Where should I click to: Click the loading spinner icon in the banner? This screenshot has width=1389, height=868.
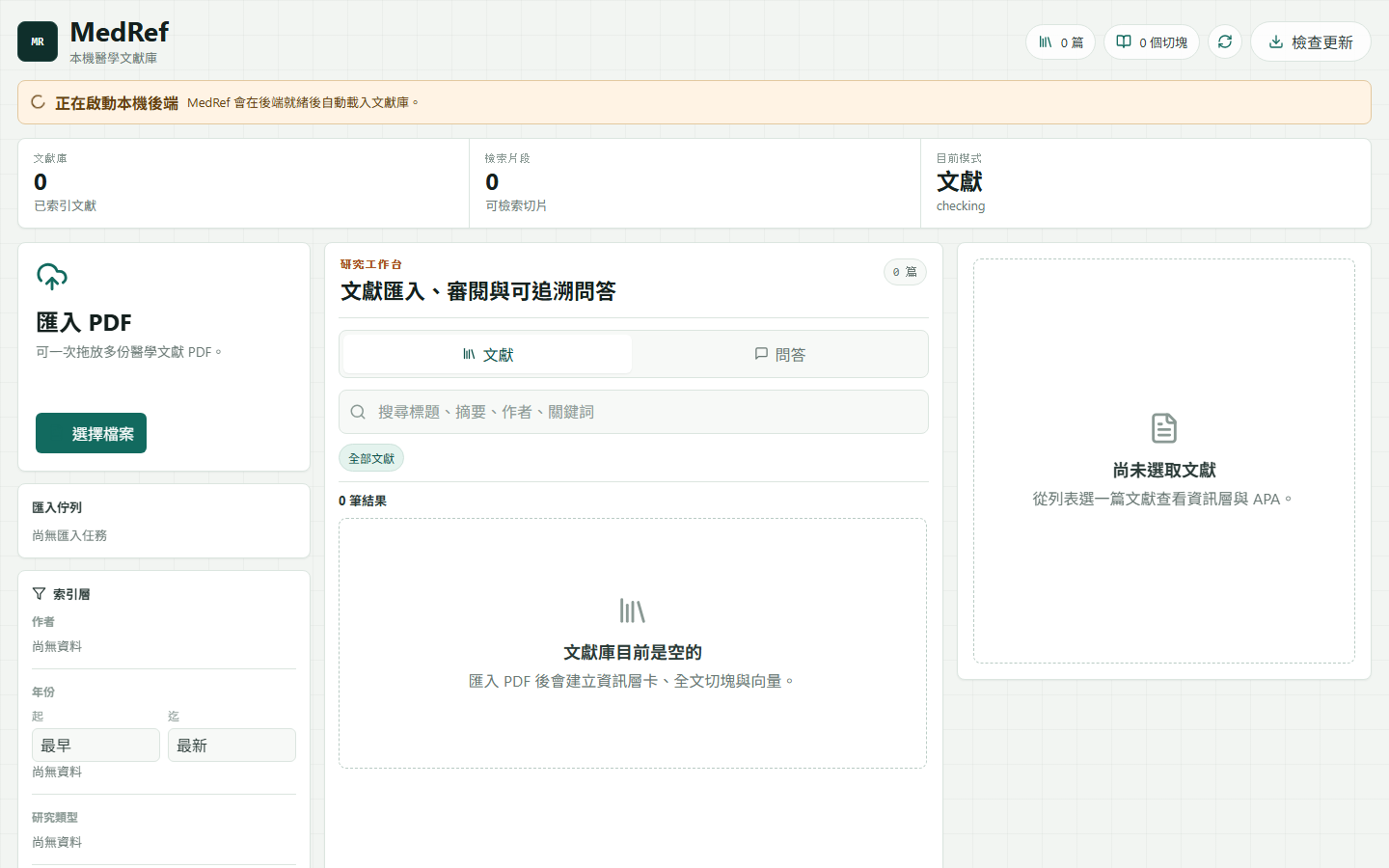pyautogui.click(x=39, y=102)
